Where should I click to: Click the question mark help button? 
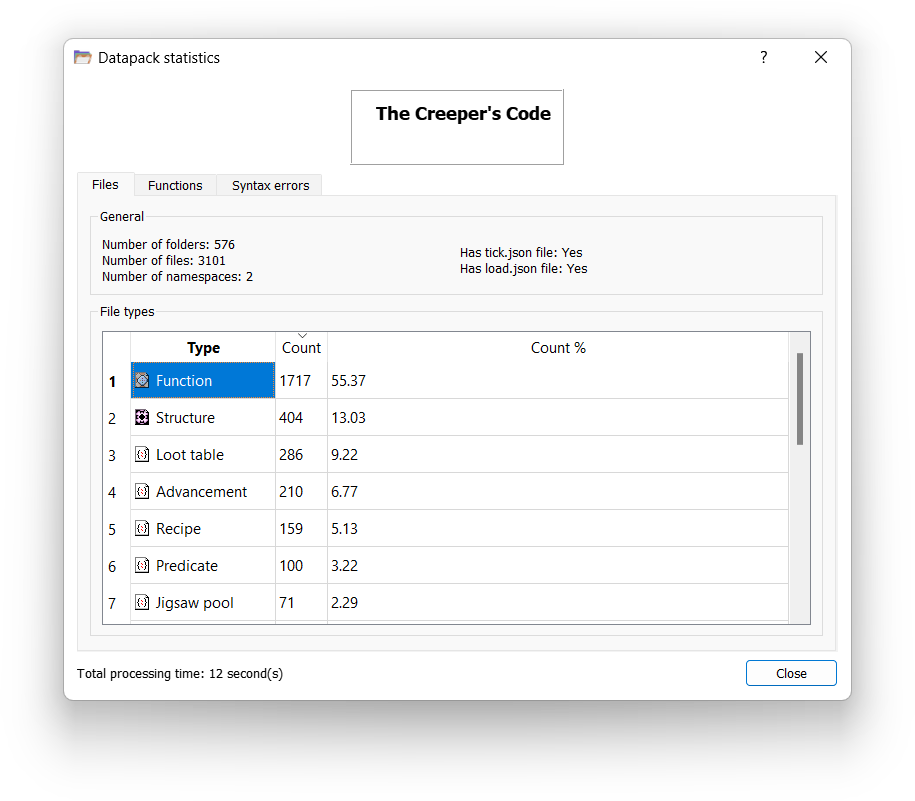coord(763,57)
